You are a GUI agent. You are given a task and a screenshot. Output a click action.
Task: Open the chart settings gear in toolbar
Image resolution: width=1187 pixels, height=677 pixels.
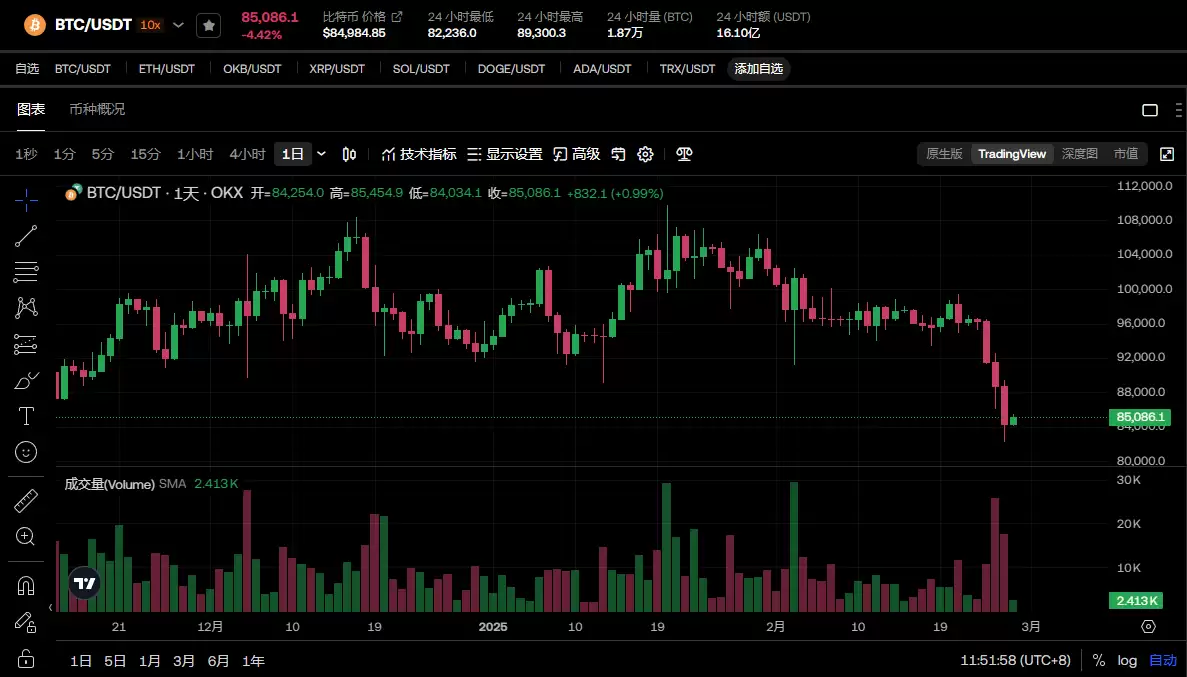point(646,154)
